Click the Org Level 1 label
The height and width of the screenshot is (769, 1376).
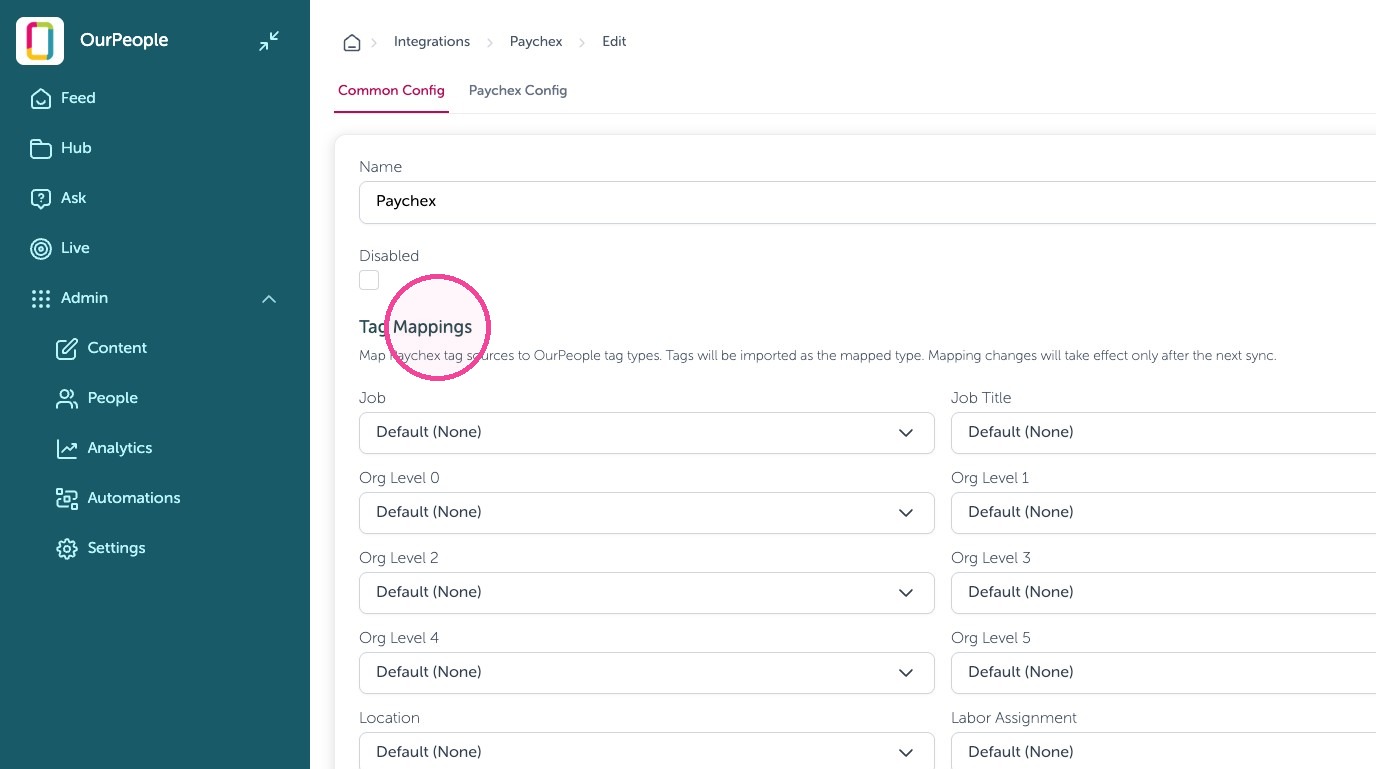990,478
